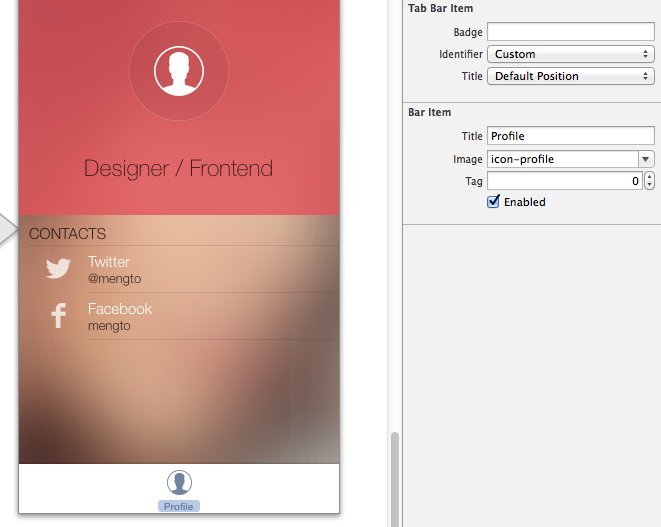
Task: Click the storyboard entry arrow on left edge
Action: (x=9, y=227)
